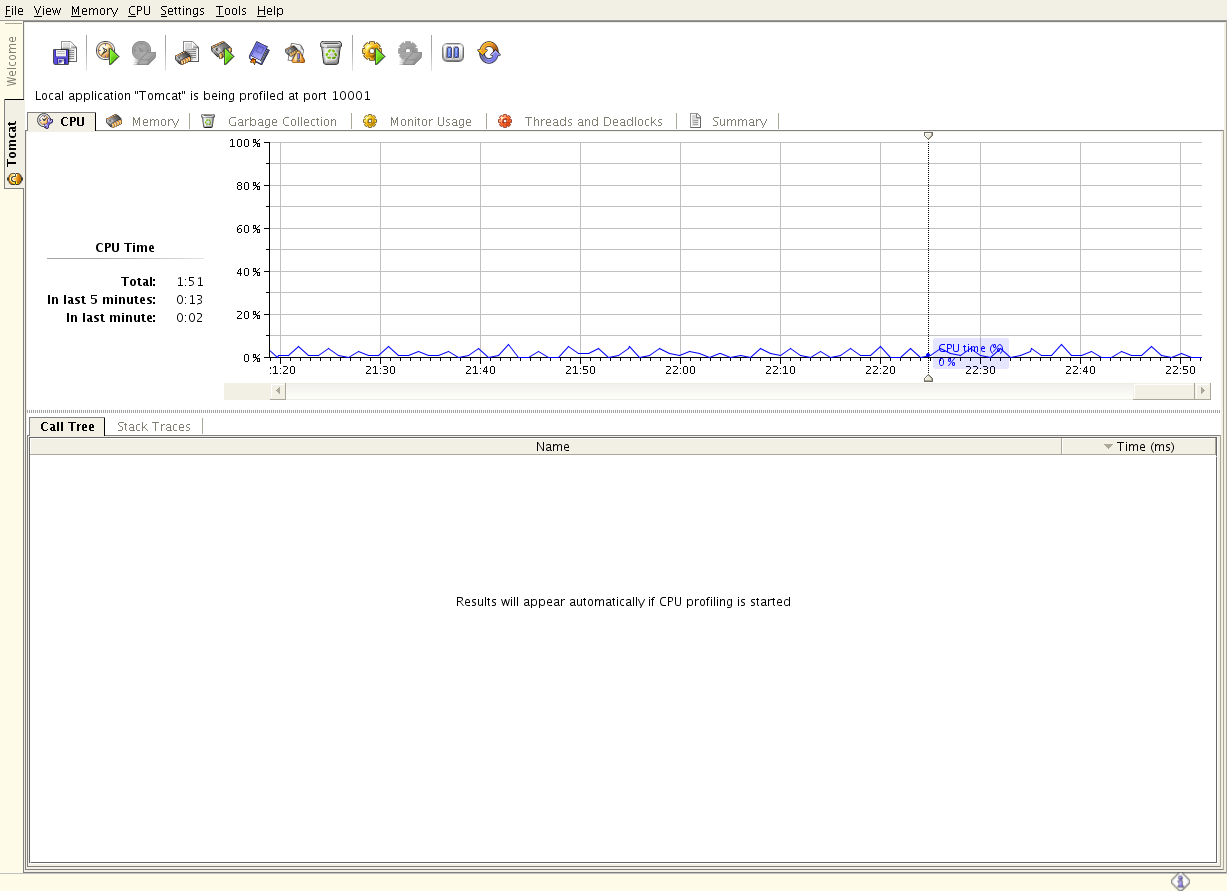Open the Threads and Deadlocks tab
The width and height of the screenshot is (1227, 891).
coord(581,121)
